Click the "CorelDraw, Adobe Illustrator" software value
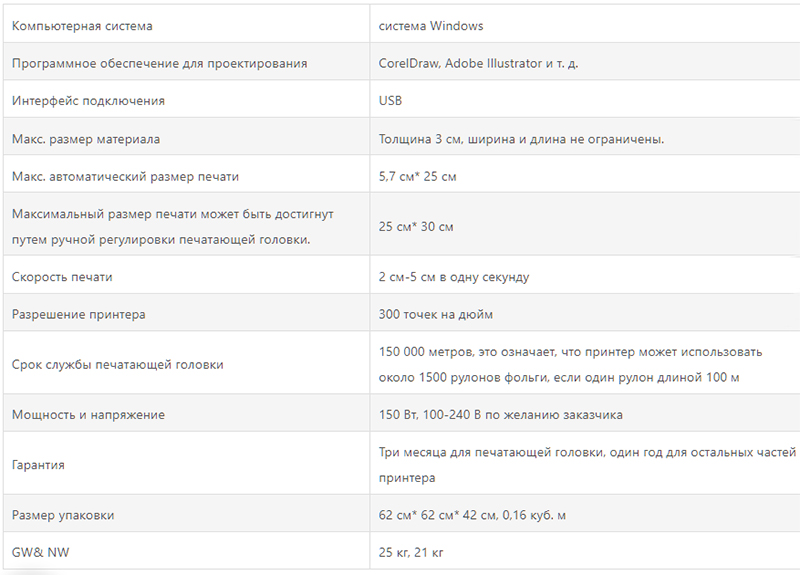The height and width of the screenshot is (575, 800). coord(478,63)
